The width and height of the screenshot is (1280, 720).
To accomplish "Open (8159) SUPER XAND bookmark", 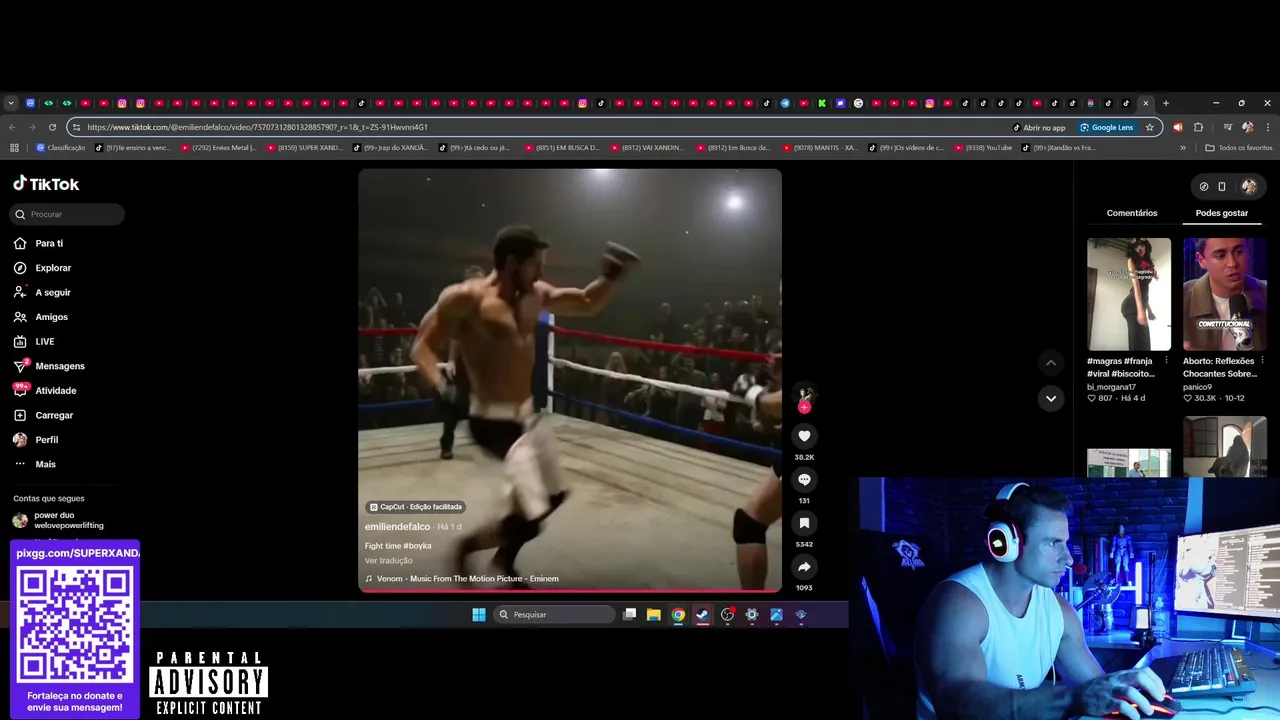I will 304,148.
